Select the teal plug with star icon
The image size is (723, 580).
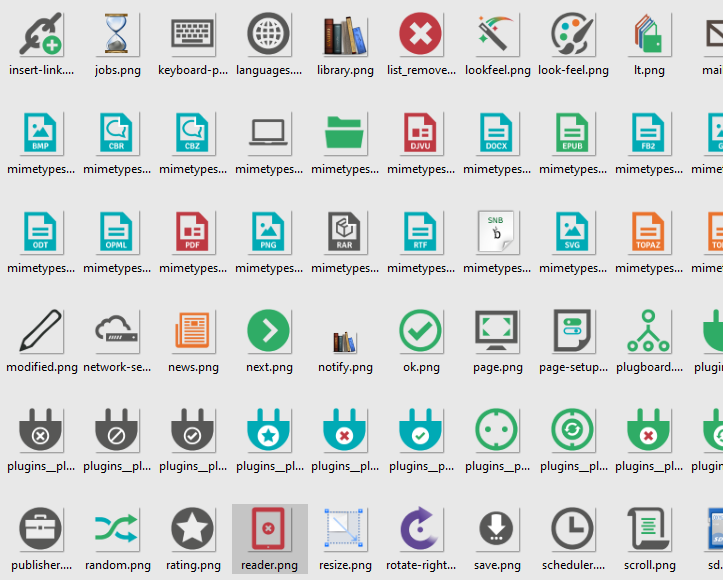pos(268,430)
